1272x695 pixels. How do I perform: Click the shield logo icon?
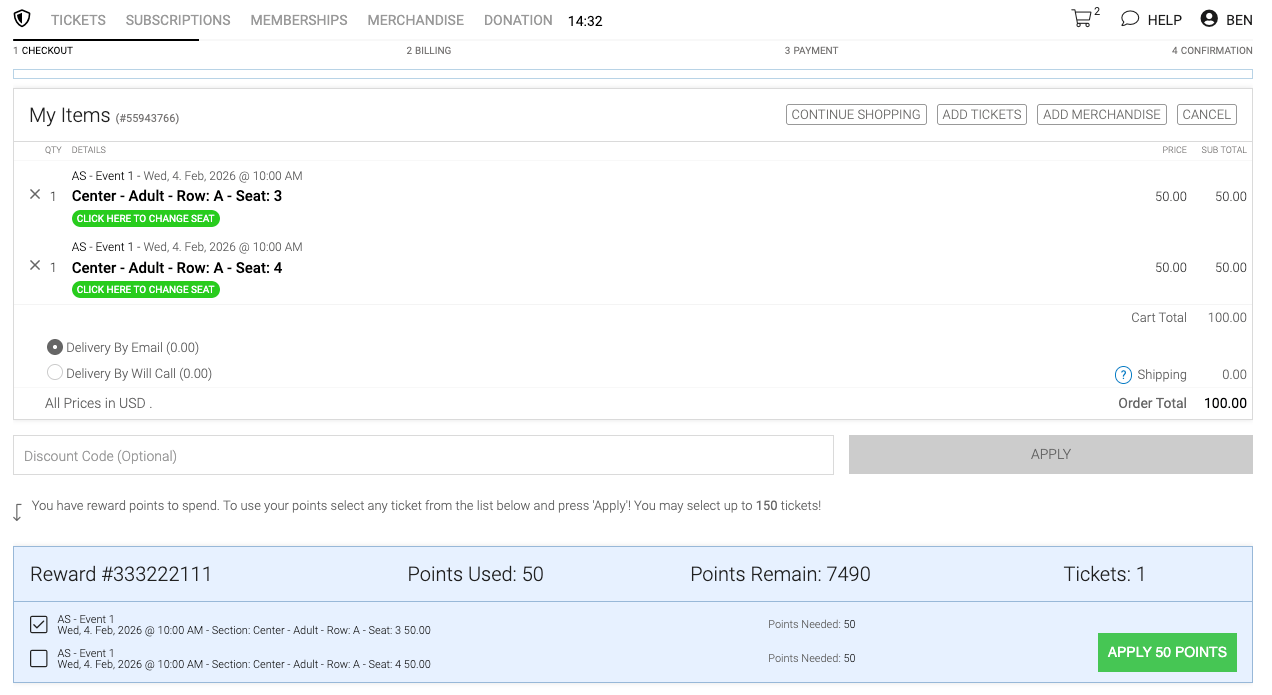coord(22,19)
